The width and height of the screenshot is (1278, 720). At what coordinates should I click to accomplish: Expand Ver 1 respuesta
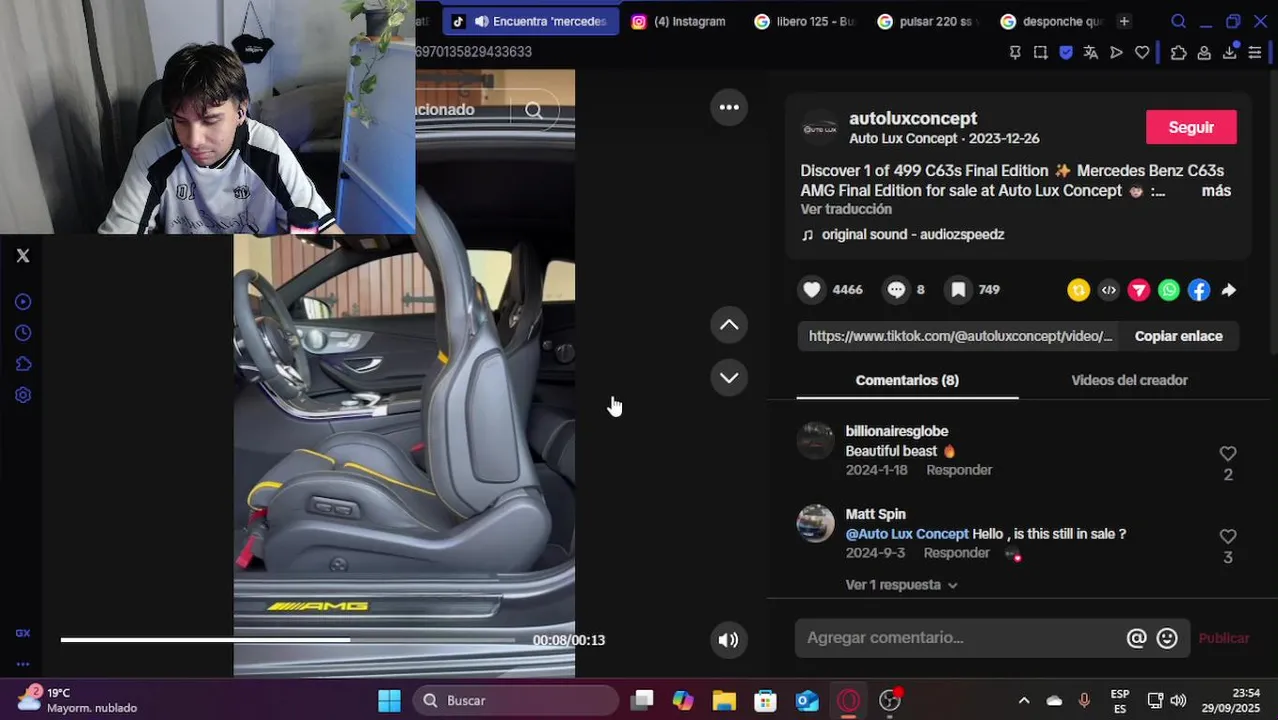coord(901,585)
